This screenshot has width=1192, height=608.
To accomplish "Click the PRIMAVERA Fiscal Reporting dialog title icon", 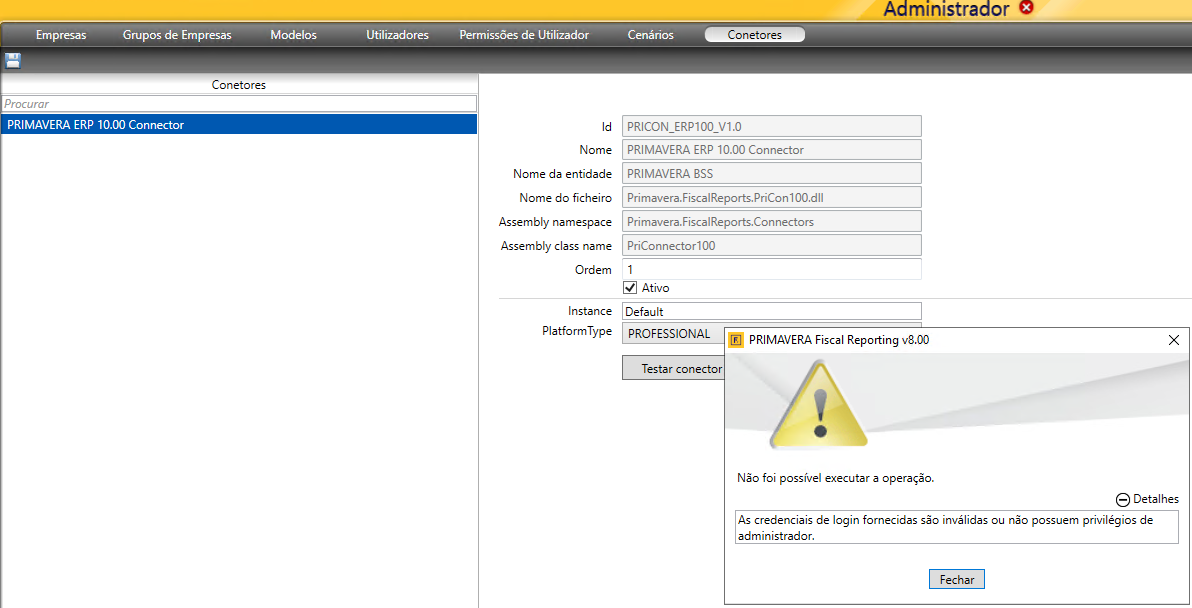I will coord(736,340).
